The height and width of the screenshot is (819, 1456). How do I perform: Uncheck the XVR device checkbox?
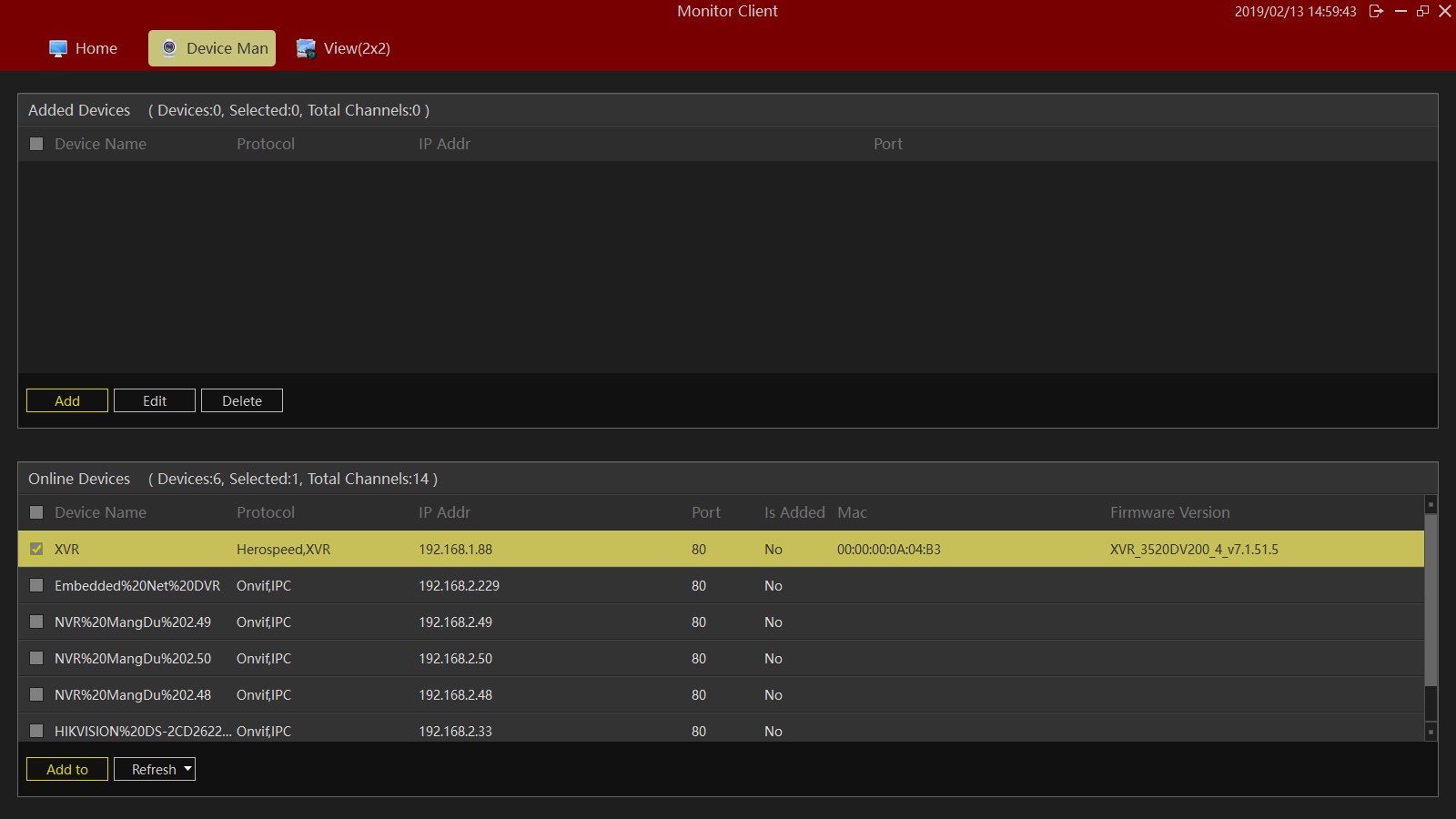point(36,549)
